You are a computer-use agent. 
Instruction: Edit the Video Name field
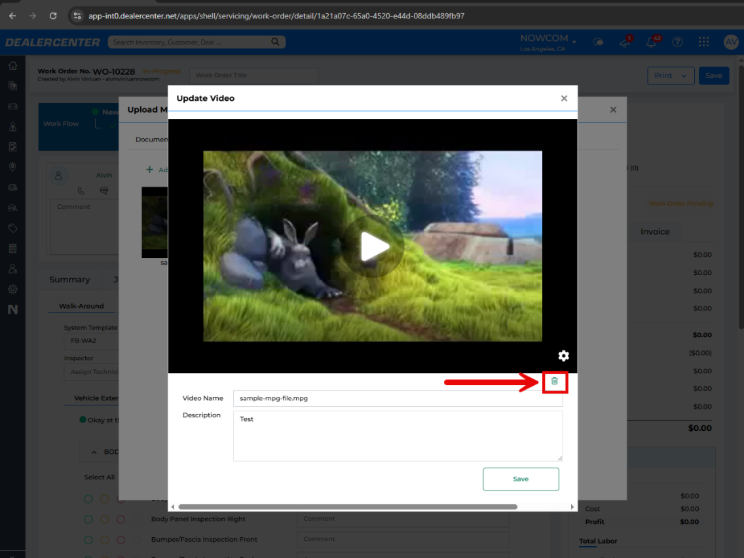pos(398,398)
